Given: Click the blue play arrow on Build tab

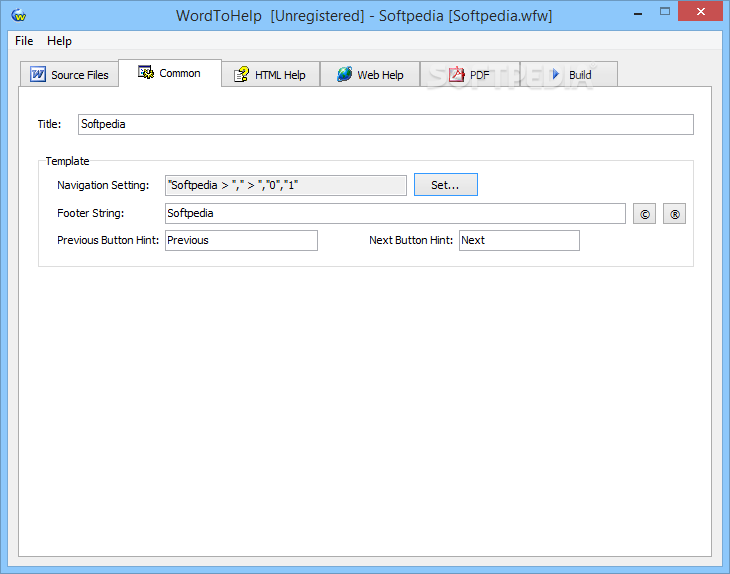Looking at the screenshot, I should click(555, 74).
